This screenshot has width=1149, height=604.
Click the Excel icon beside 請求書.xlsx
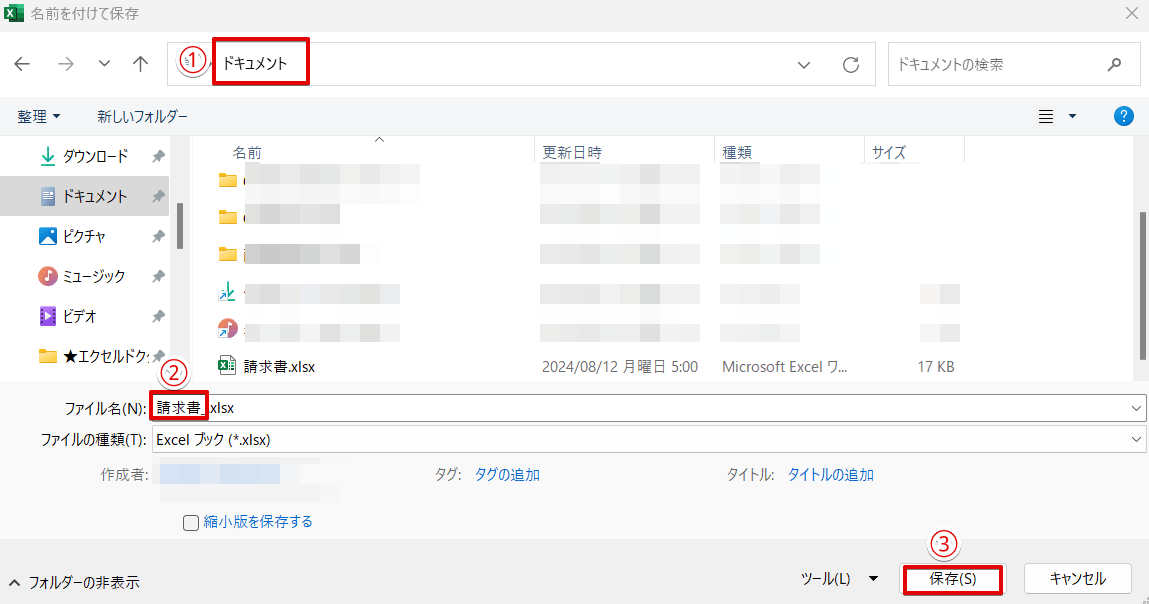coord(226,366)
